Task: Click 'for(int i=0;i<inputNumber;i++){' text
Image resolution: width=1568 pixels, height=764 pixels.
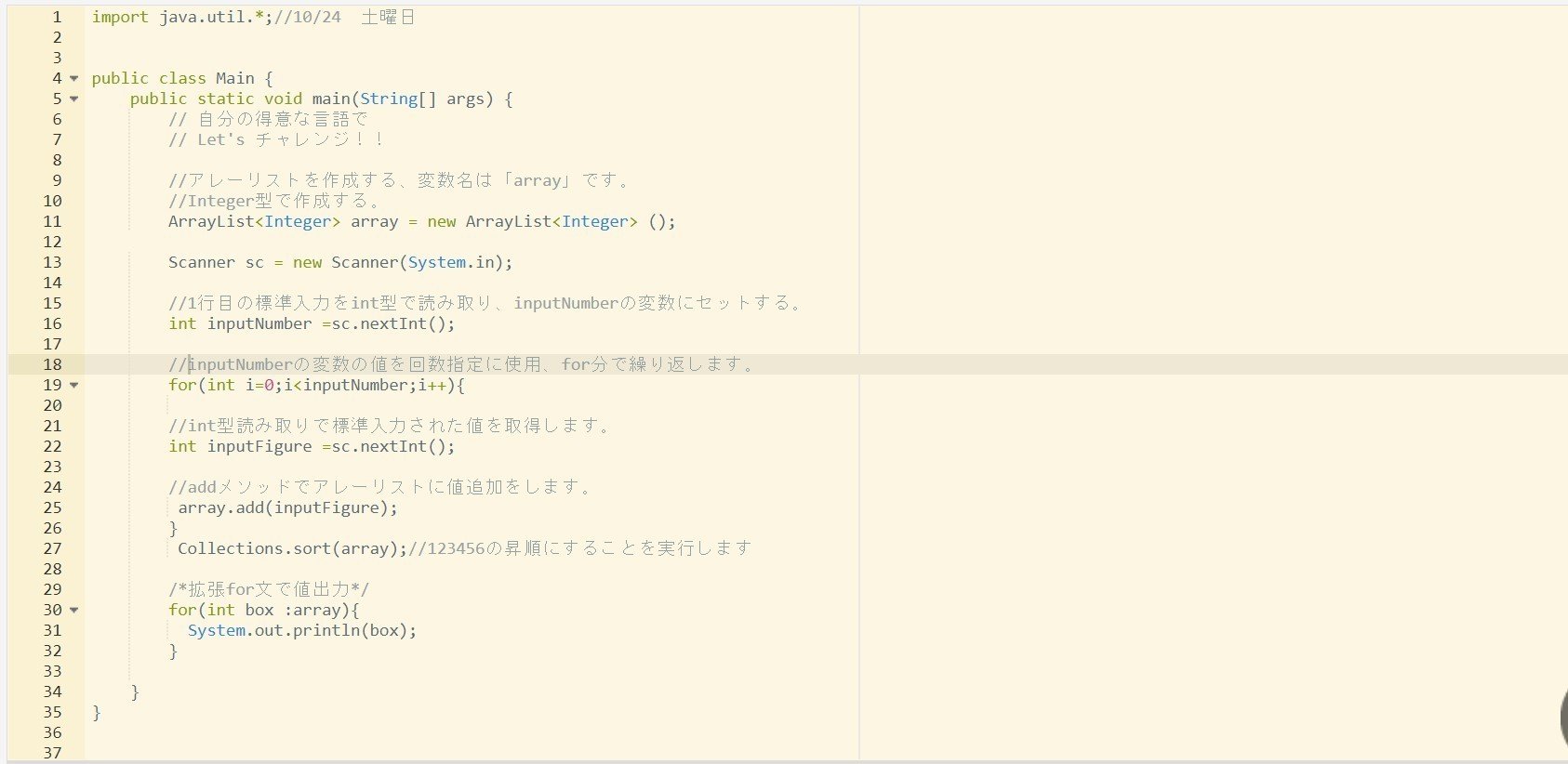Action: tap(317, 386)
